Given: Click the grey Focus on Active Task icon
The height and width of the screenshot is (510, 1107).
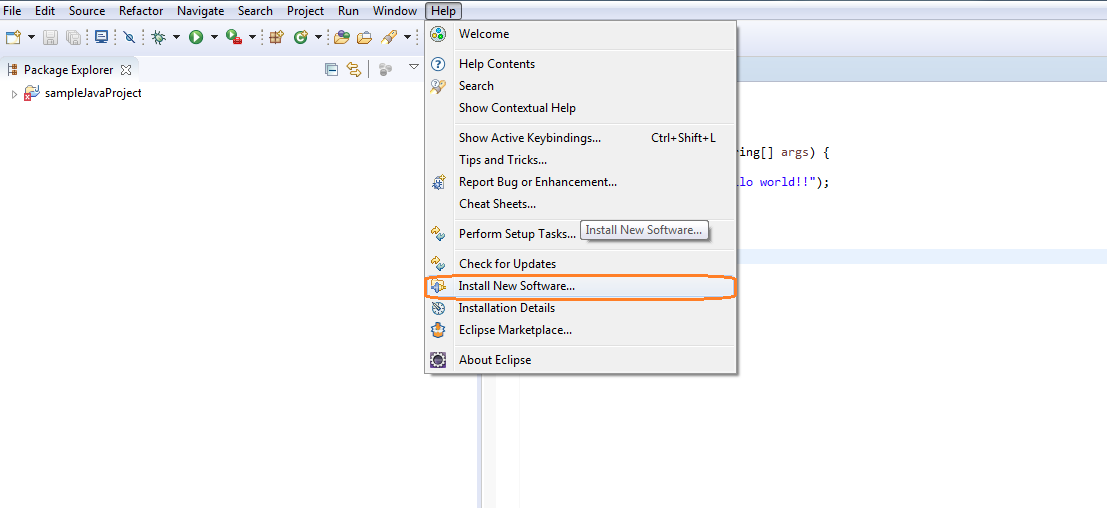Looking at the screenshot, I should tap(385, 69).
